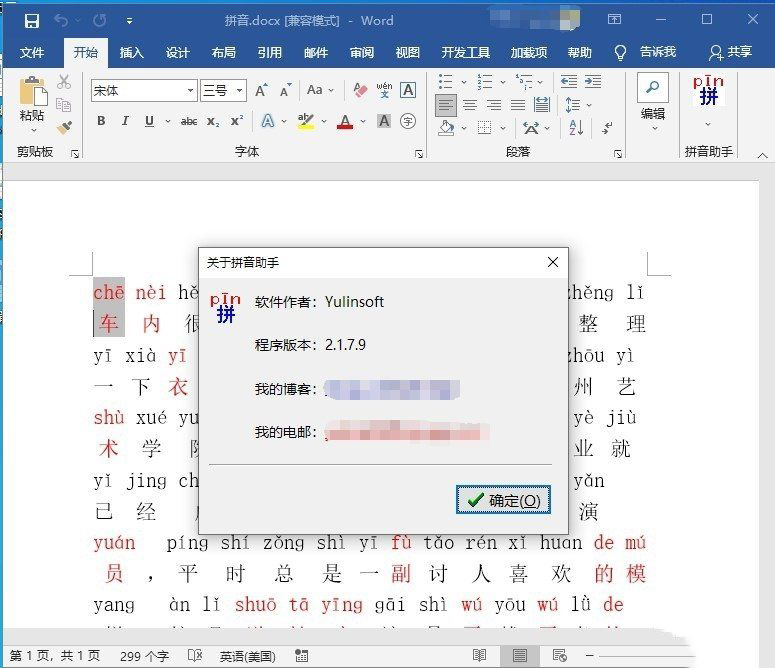
Task: Click the character border A icon
Action: point(408,90)
